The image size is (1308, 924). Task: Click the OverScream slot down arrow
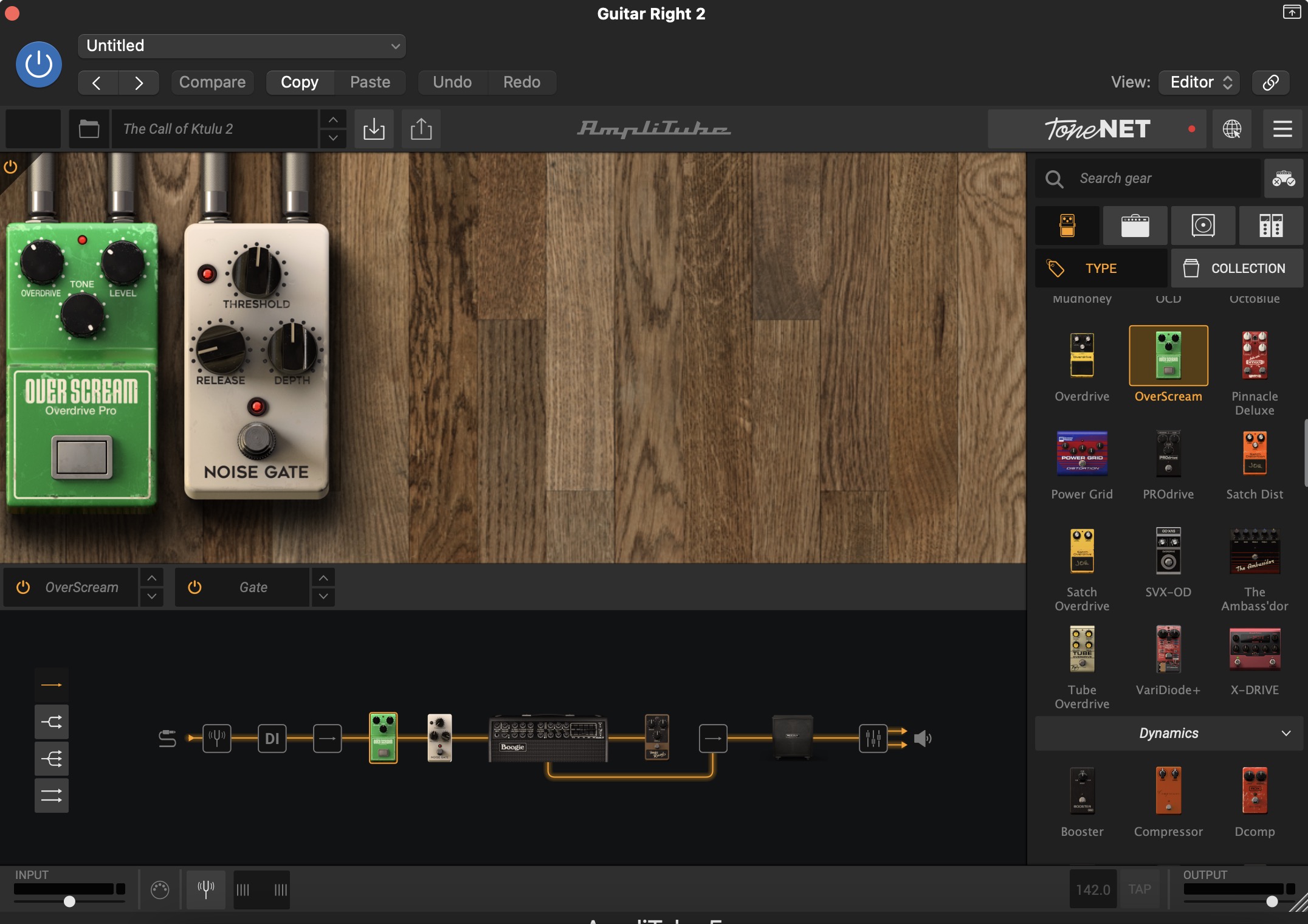(x=152, y=597)
